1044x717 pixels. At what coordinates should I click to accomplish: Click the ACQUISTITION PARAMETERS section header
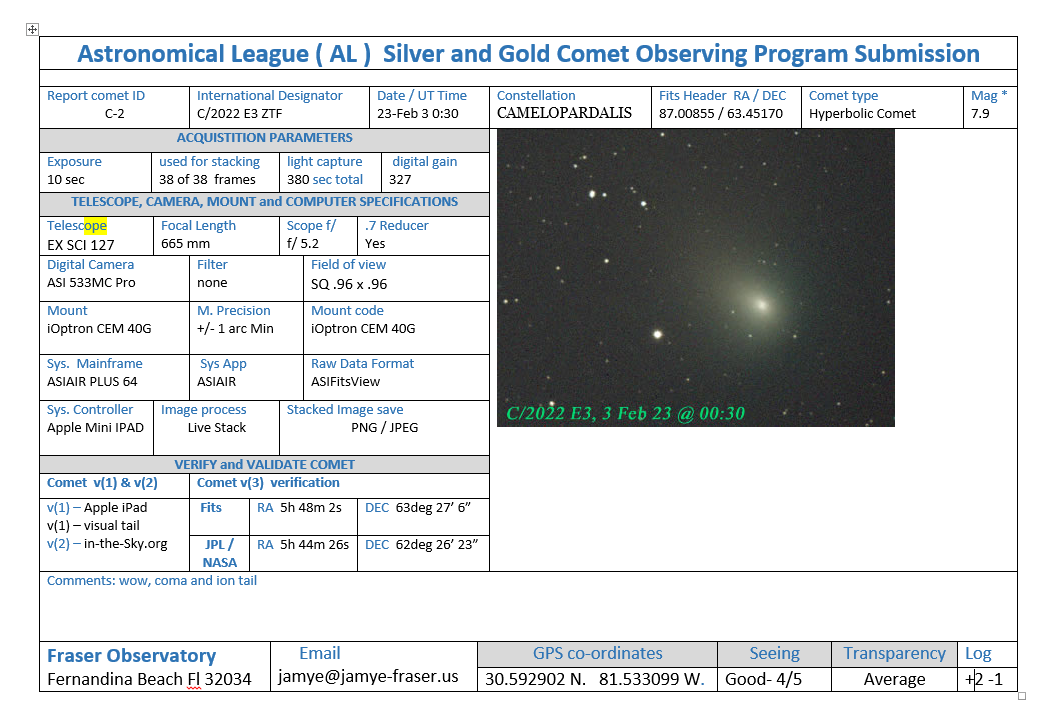264,138
